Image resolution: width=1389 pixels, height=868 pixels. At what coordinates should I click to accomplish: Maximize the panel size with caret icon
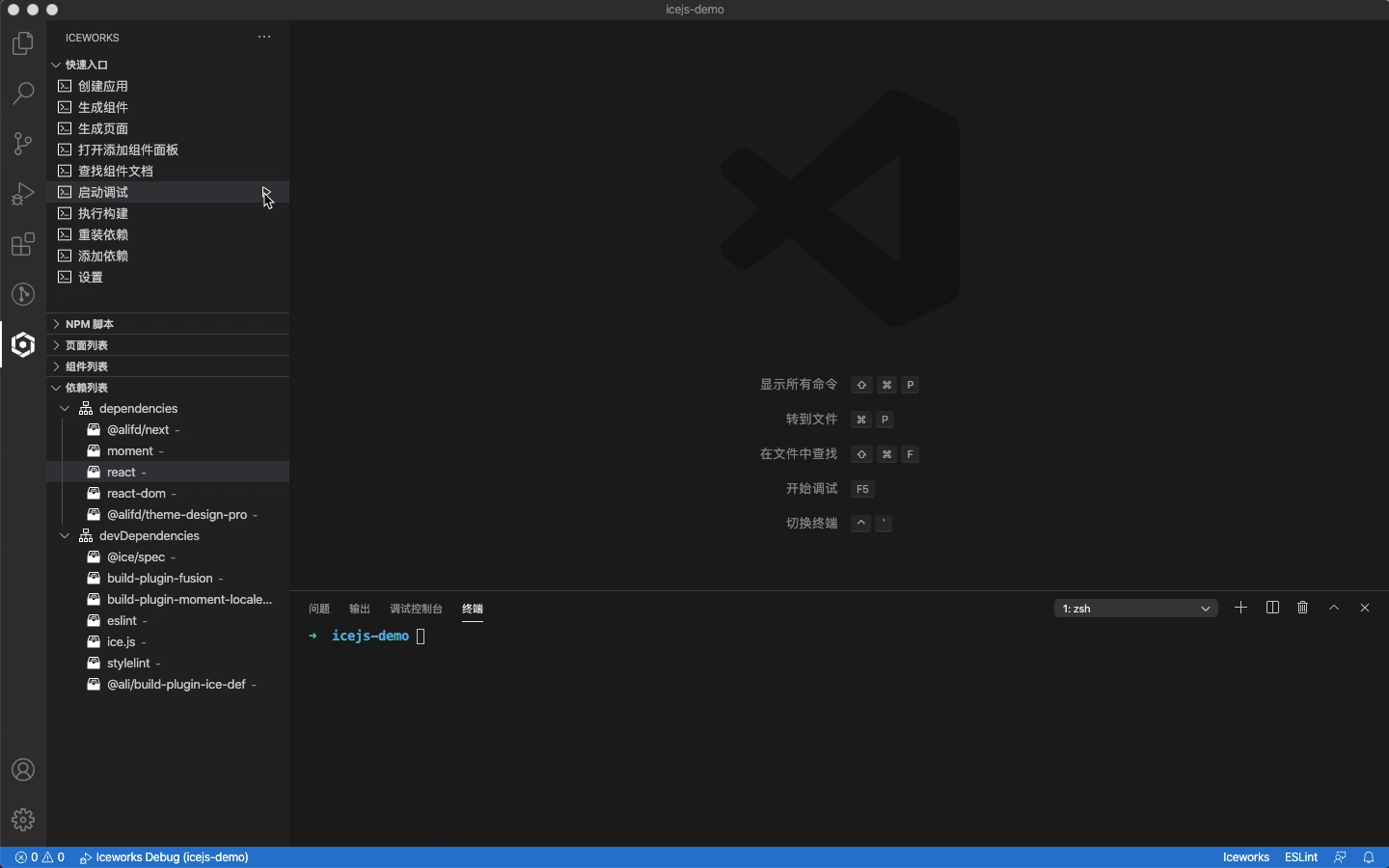pyautogui.click(x=1334, y=608)
